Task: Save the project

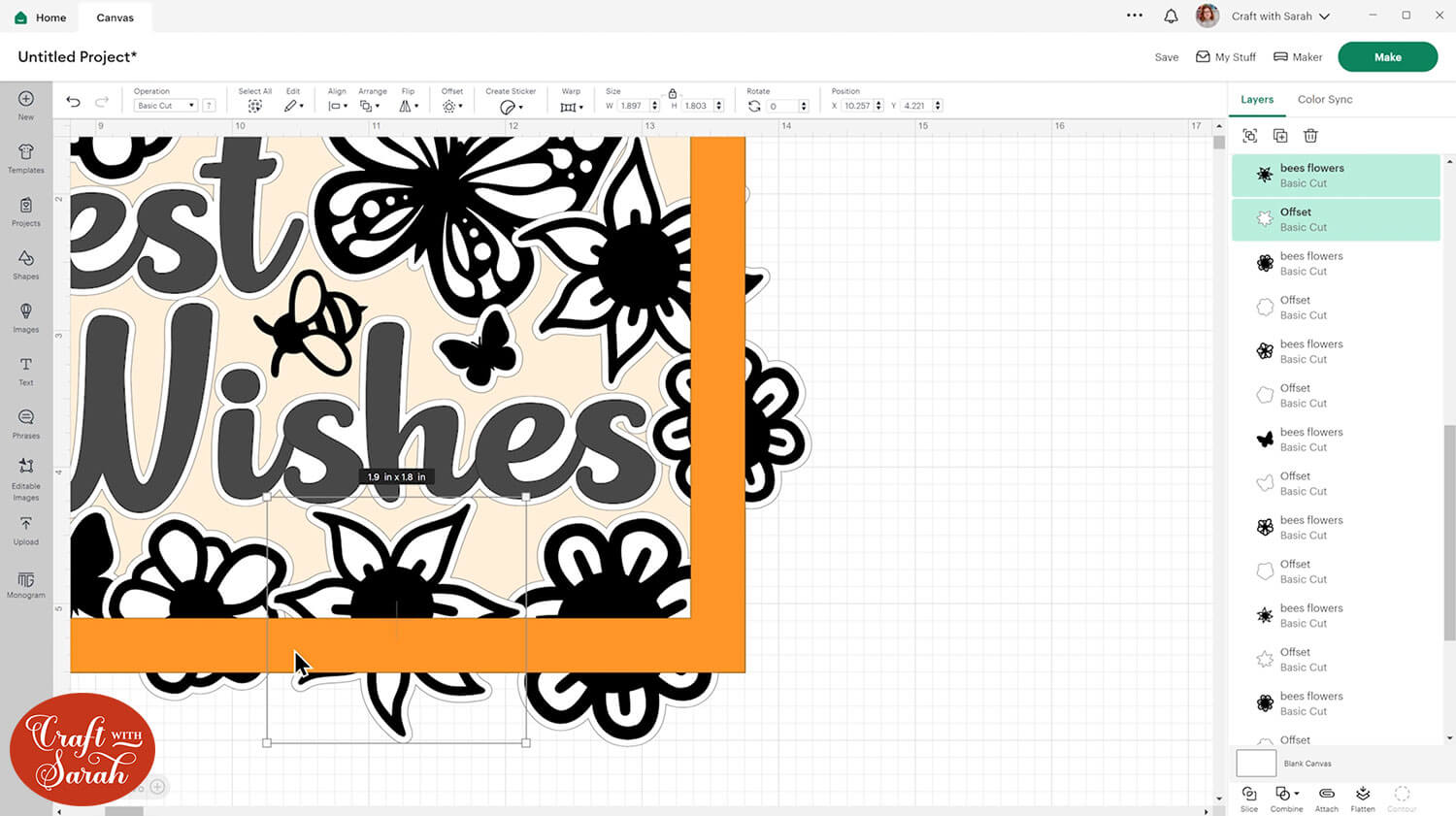Action: coord(1166,57)
